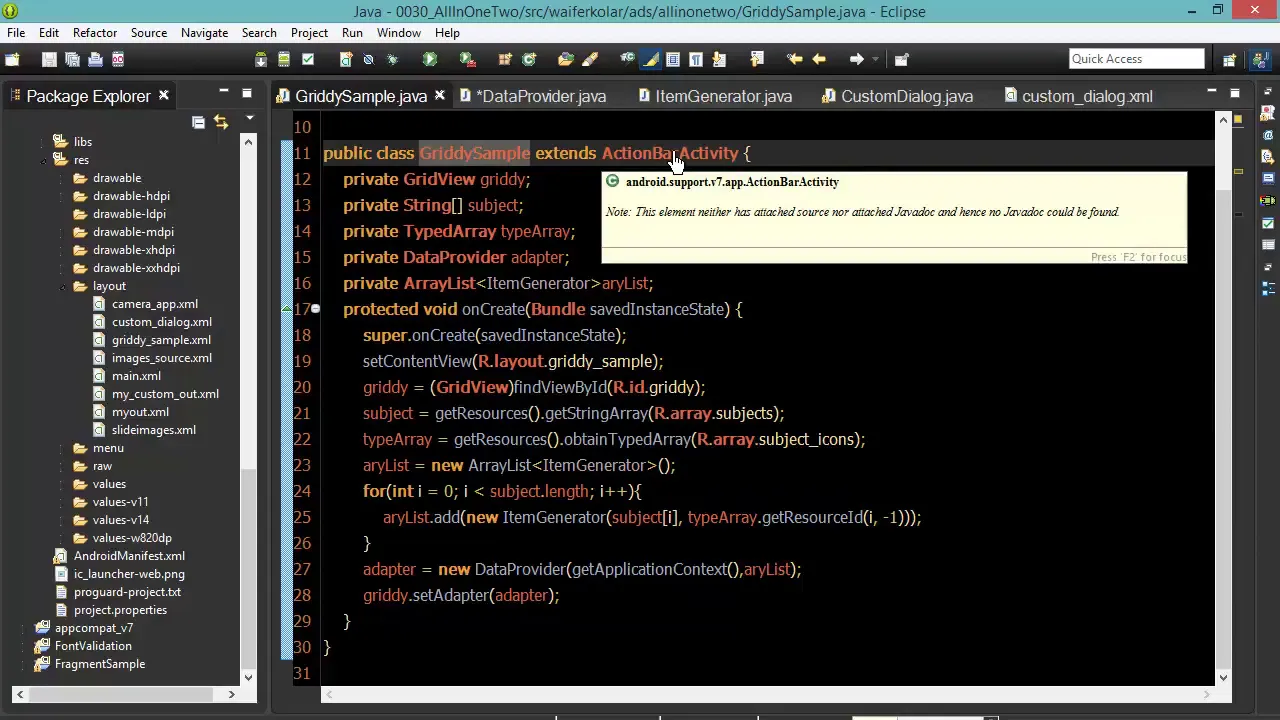Toggle Skip All Breakpoints
Image resolution: width=1280 pixels, height=720 pixels.
point(368,59)
